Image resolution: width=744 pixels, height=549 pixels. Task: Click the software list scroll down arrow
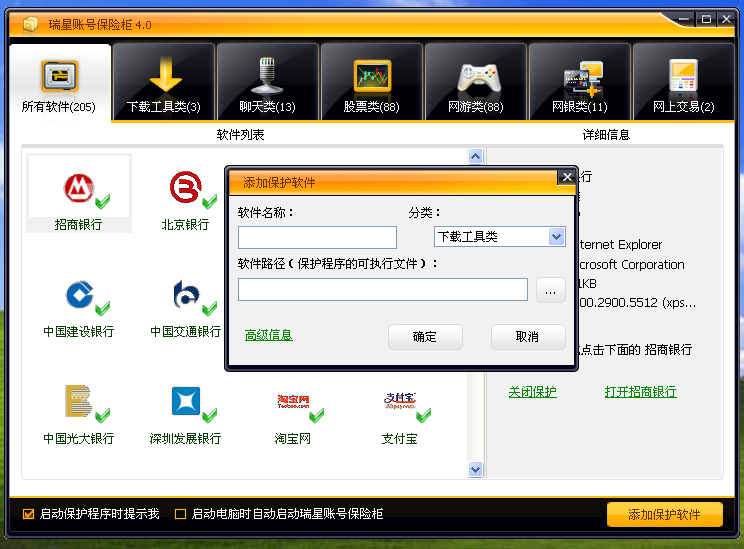(475, 469)
